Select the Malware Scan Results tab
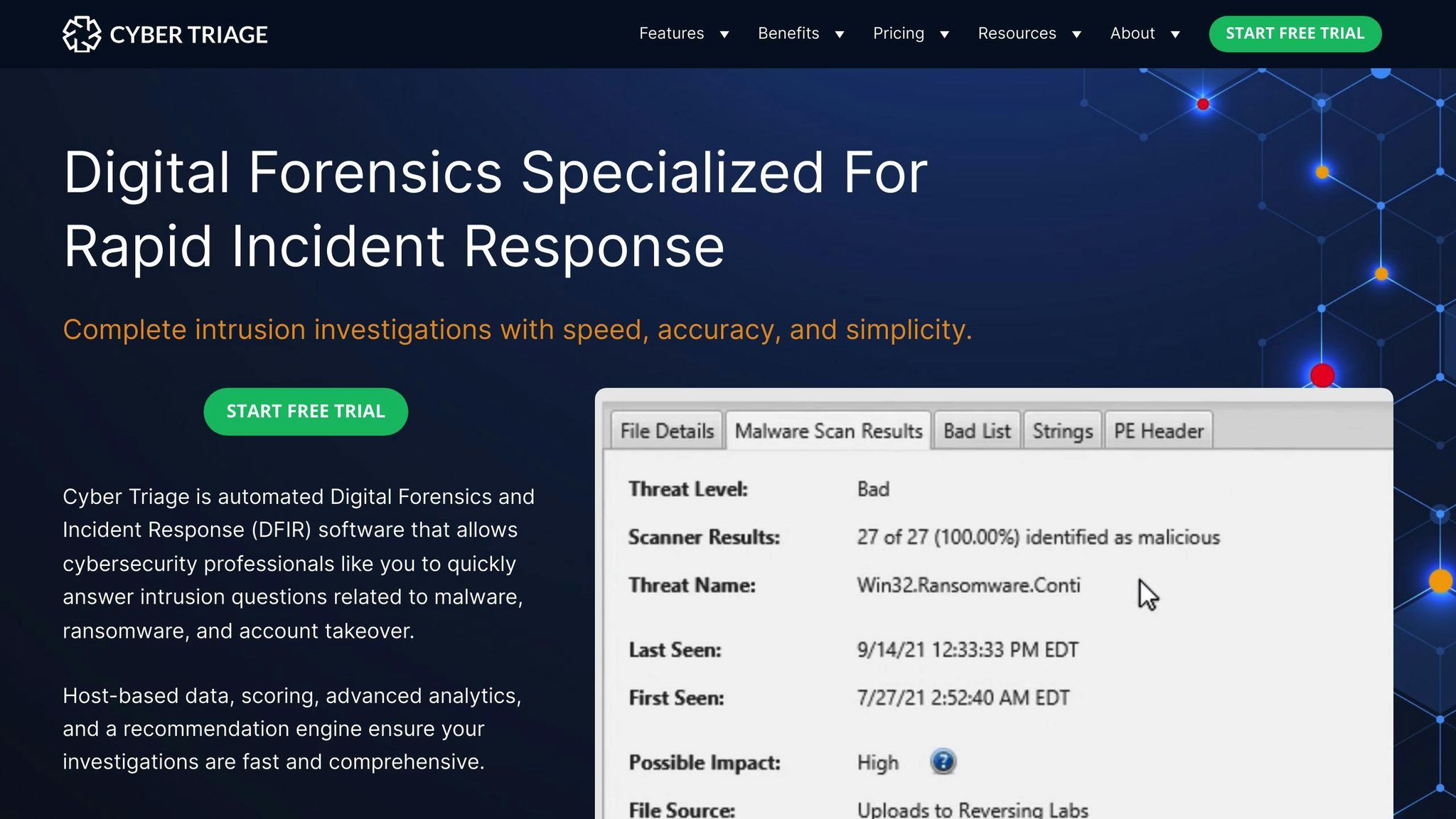1456x819 pixels. pos(828,431)
